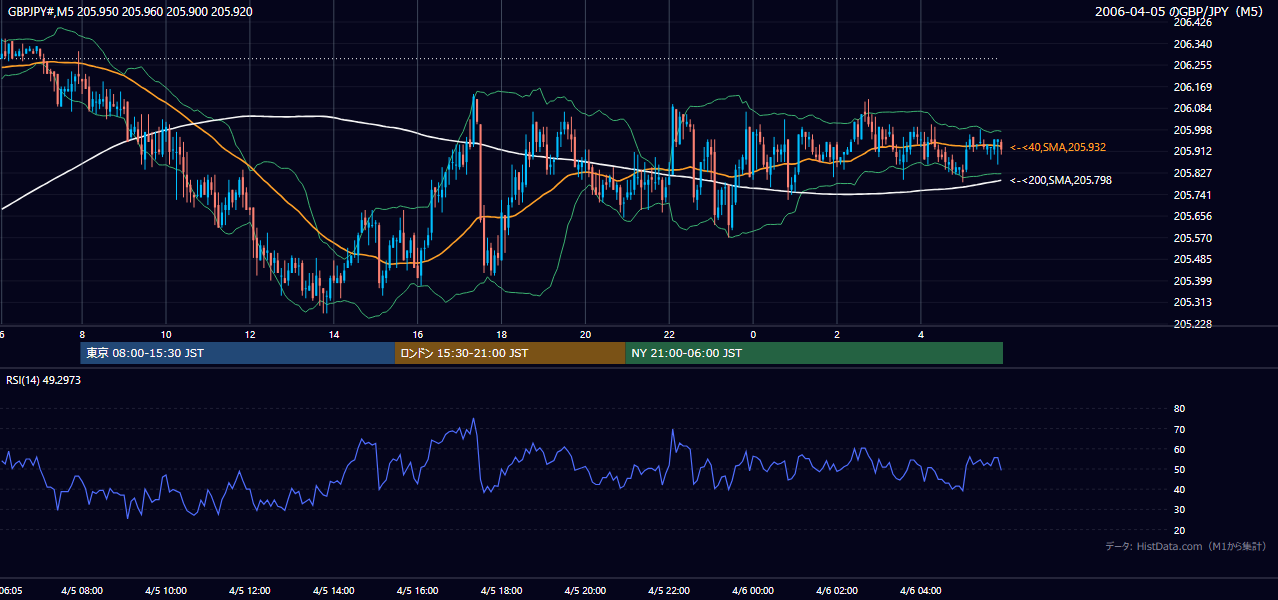Click hour marker 14 under the price chart
The width and height of the screenshot is (1278, 600).
(x=333, y=335)
